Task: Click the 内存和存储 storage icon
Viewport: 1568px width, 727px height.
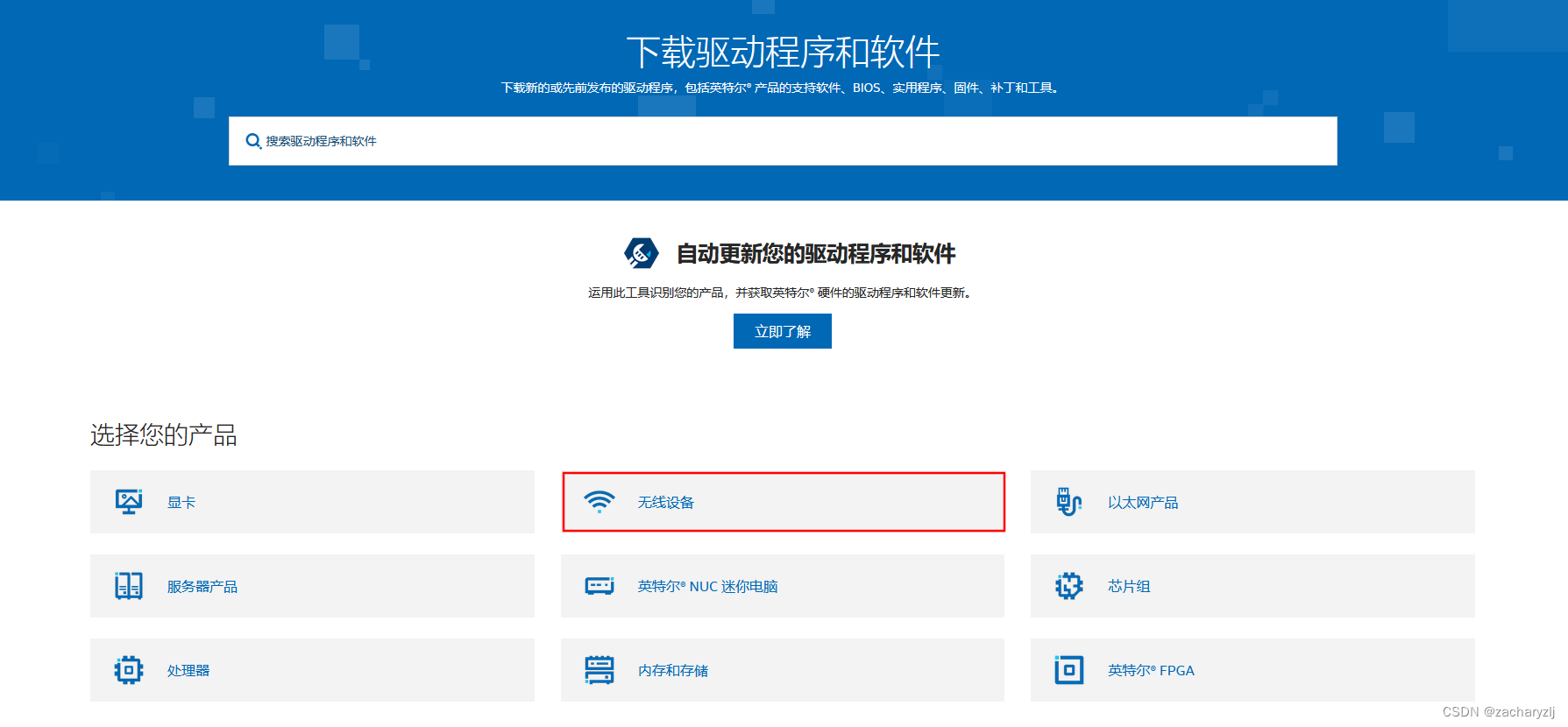Action: (600, 670)
